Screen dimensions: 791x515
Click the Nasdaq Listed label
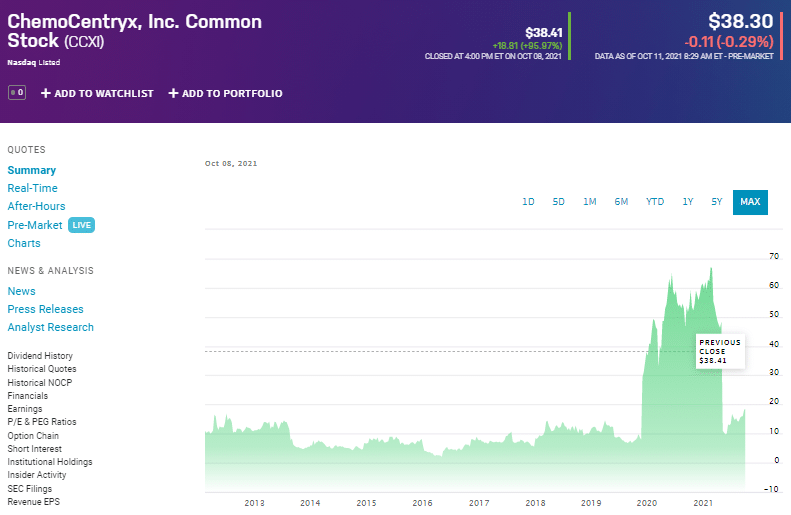(x=34, y=63)
